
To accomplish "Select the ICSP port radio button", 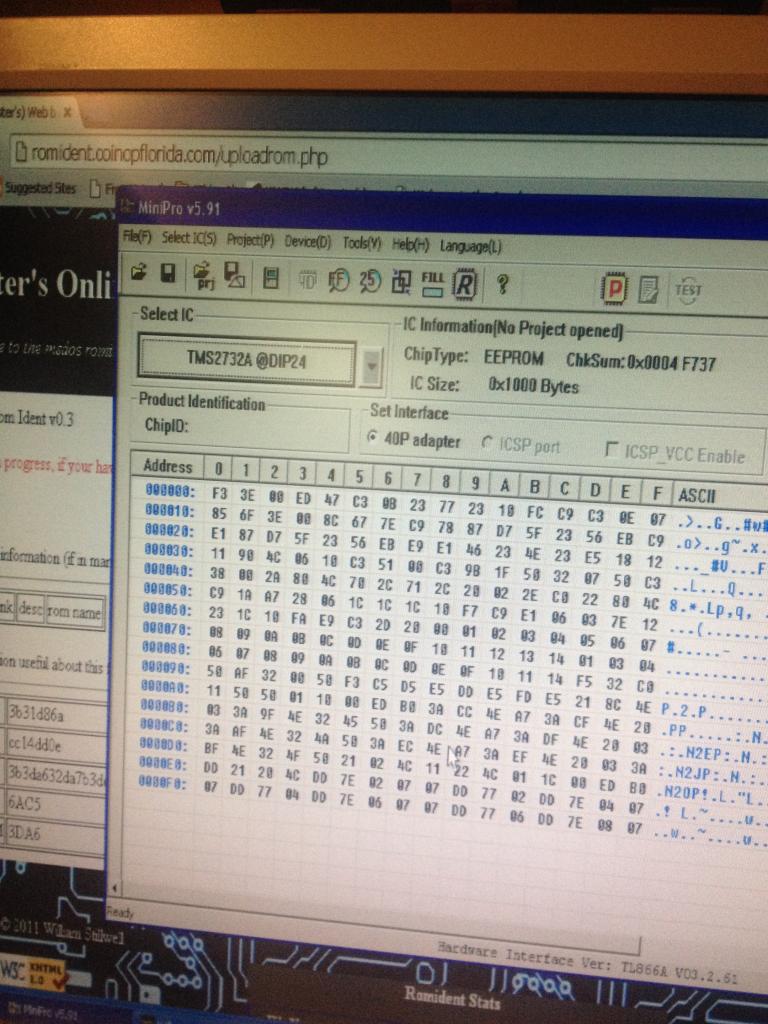I will pos(489,444).
